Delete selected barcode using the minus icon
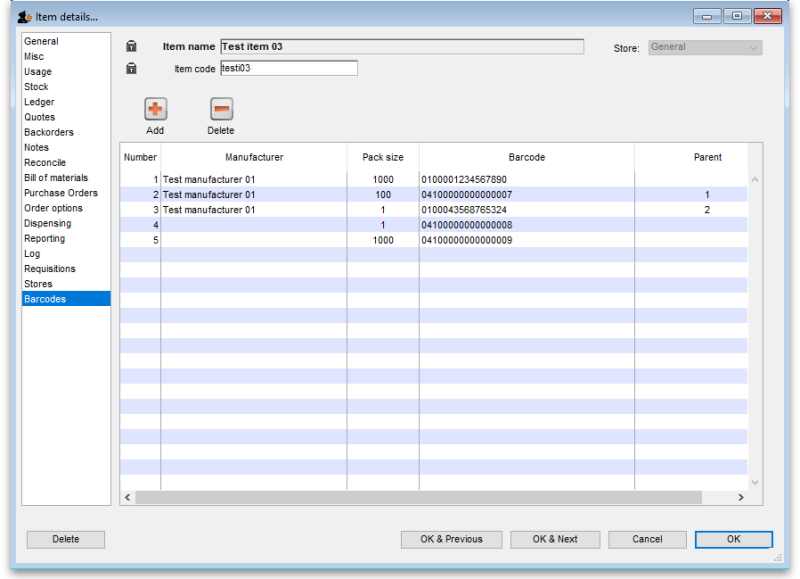 click(x=220, y=110)
